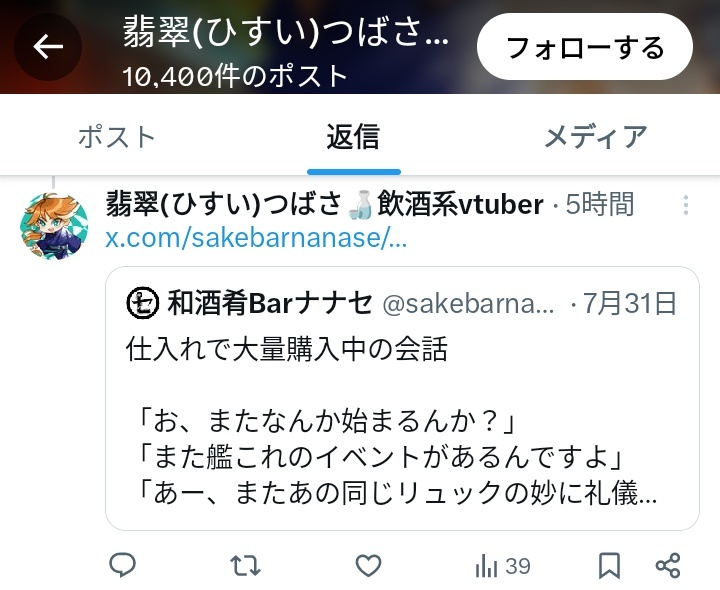The height and width of the screenshot is (590, 720).
Task: Switch to the ポスト tab
Action: pyautogui.click(x=117, y=137)
